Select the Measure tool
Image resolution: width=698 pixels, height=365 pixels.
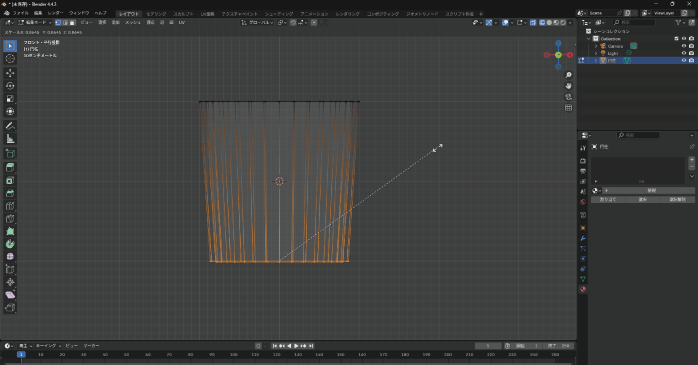(x=10, y=139)
